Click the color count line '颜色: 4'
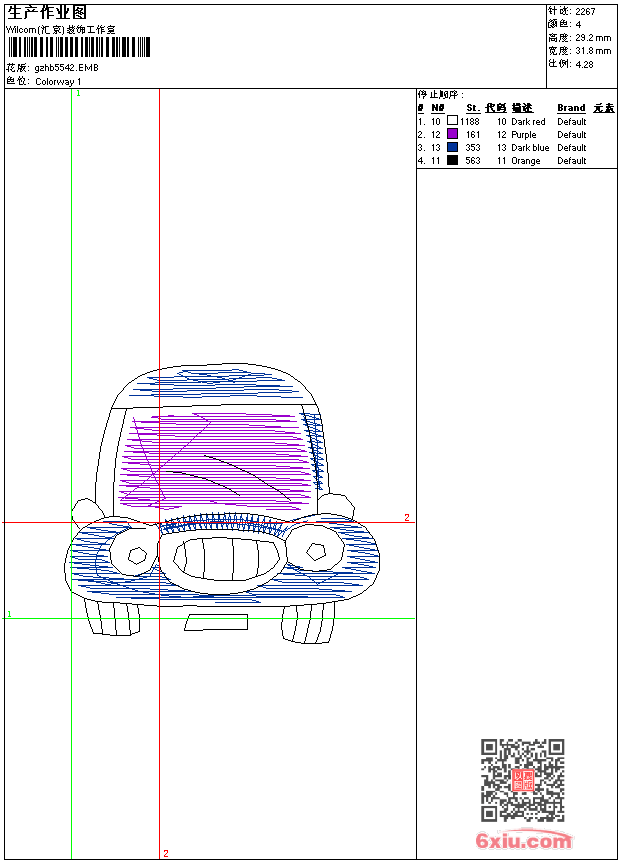Screen dimensions: 620x860 pos(564,24)
